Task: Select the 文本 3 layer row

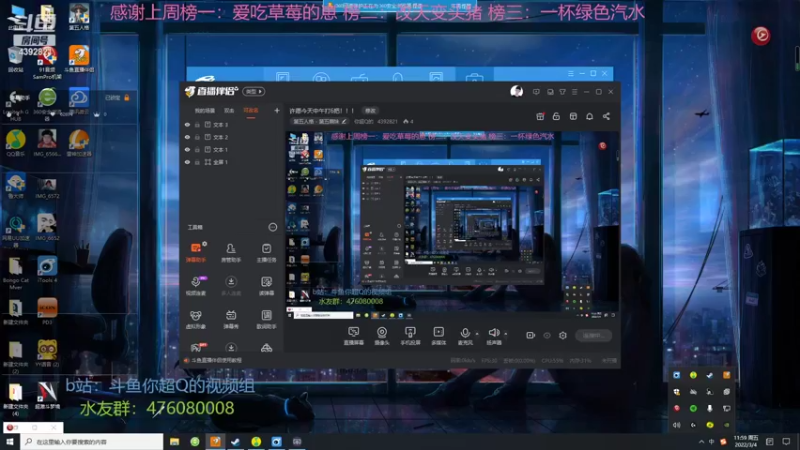Action: [232, 124]
